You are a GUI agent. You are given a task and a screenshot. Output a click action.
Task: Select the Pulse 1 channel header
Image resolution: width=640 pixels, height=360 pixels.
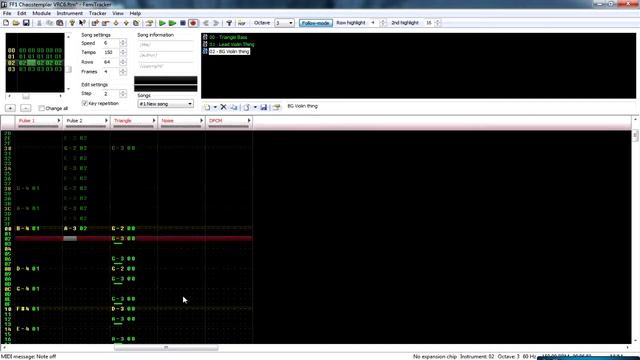click(38, 122)
